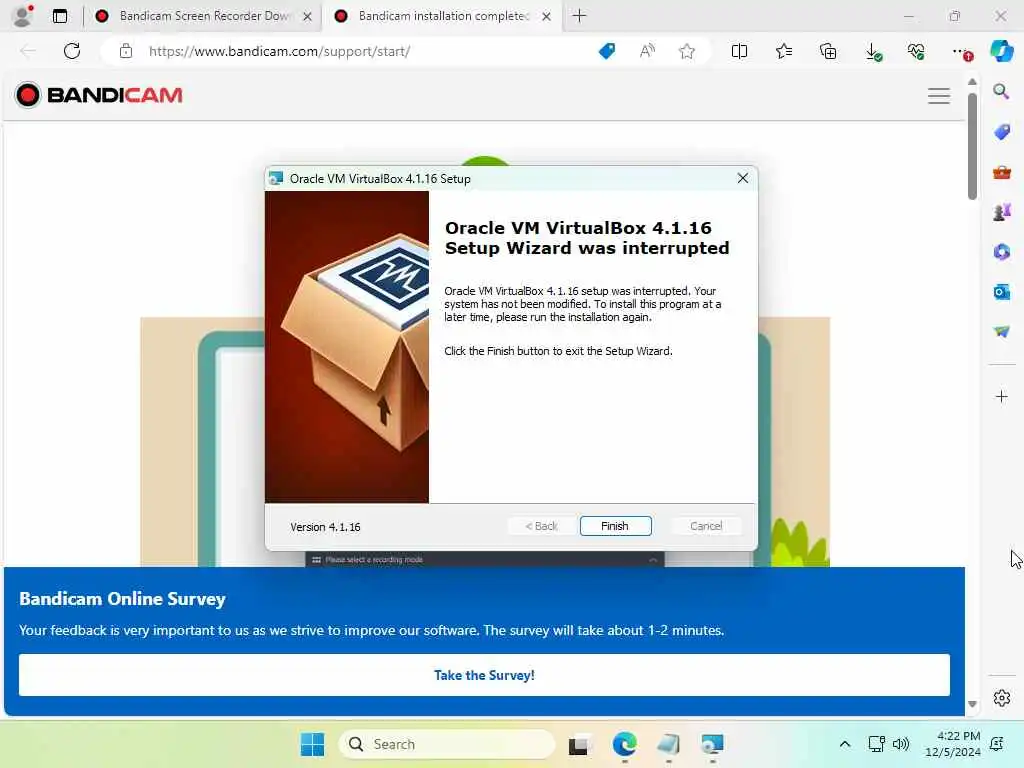Open the clock showing 4:22 PM
Screen dimensions: 1024x768
pos(953,744)
